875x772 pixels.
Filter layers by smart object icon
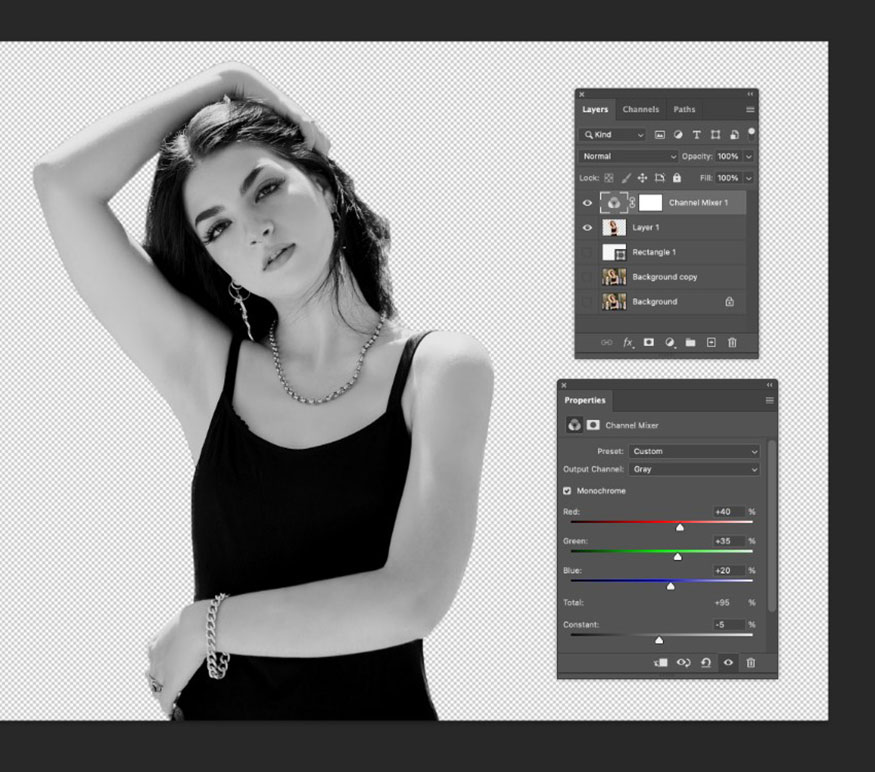click(x=734, y=135)
